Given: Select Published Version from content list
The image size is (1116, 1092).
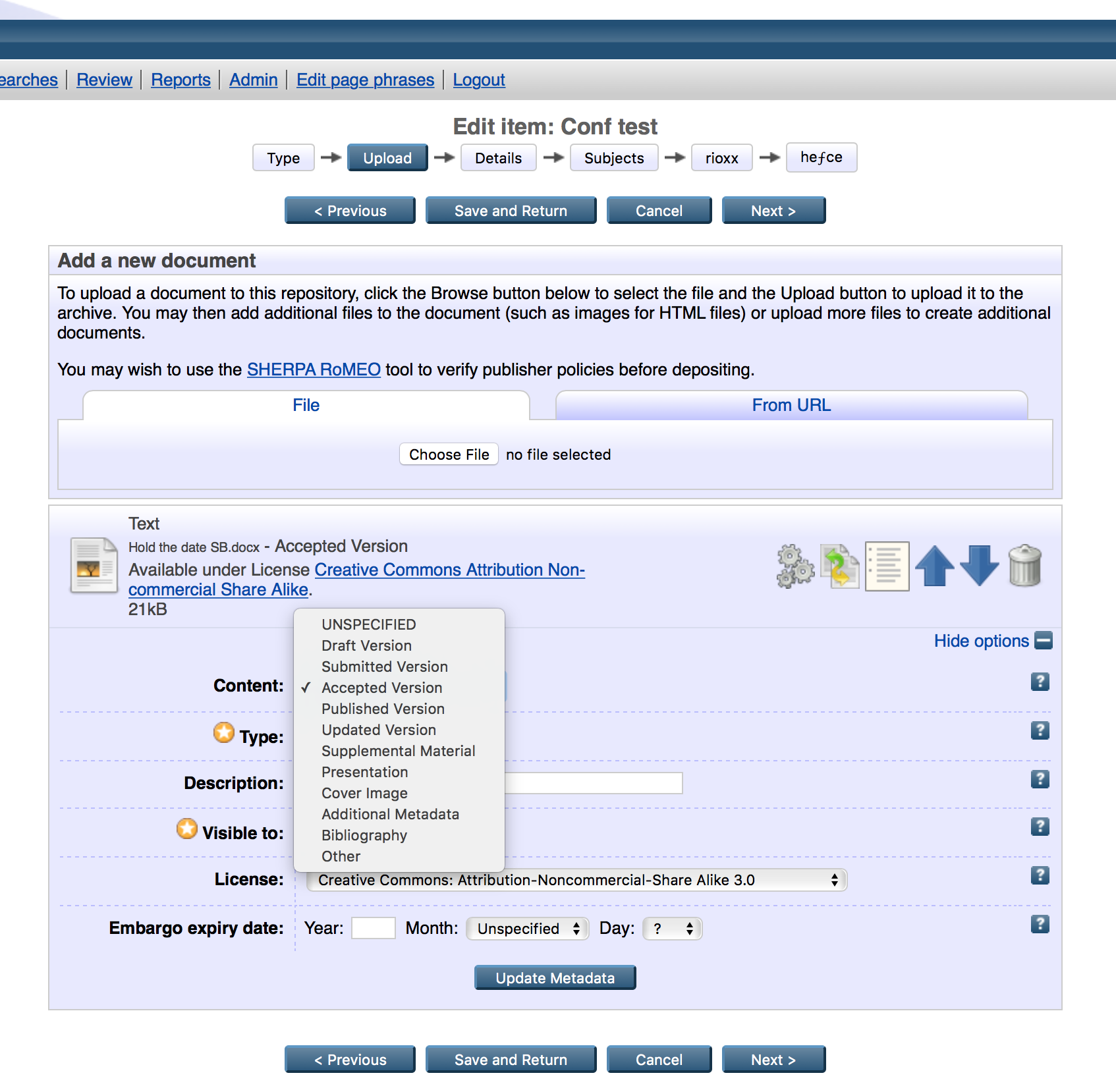Looking at the screenshot, I should point(383,709).
